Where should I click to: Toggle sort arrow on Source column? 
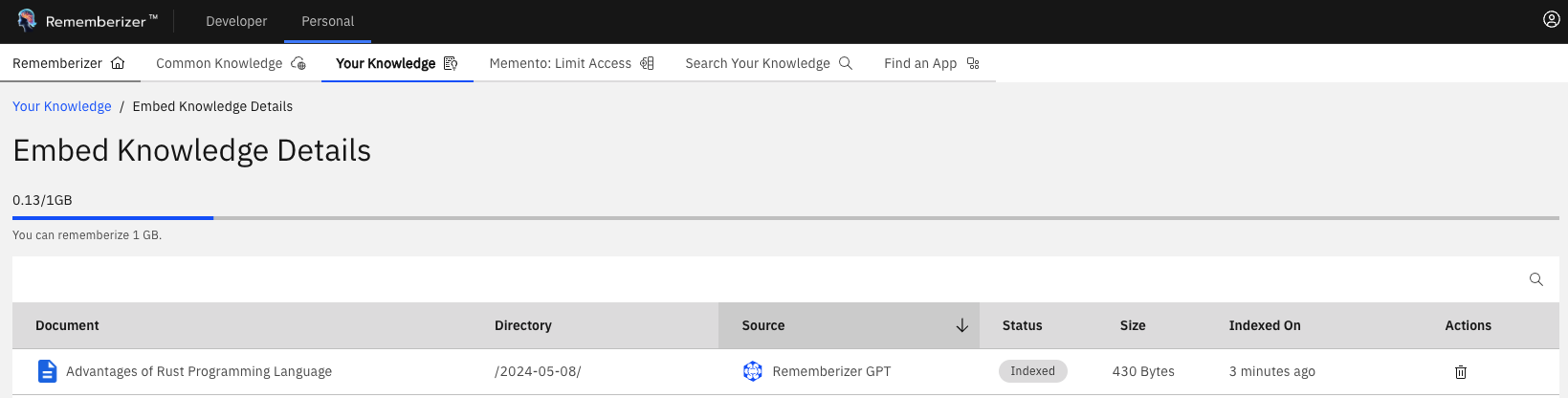[961, 325]
